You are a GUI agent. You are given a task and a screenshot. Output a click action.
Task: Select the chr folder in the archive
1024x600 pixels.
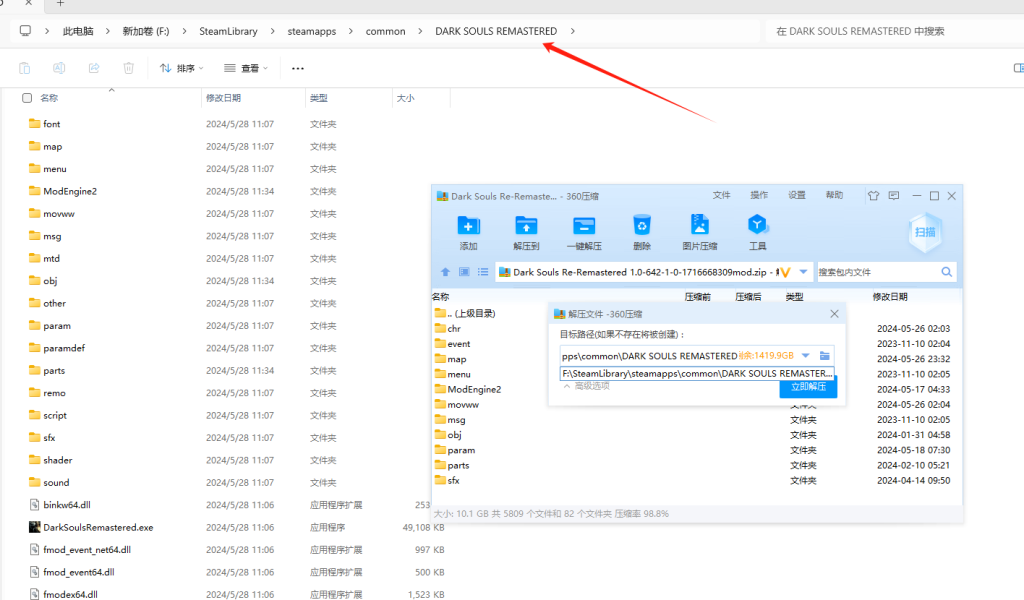[454, 328]
